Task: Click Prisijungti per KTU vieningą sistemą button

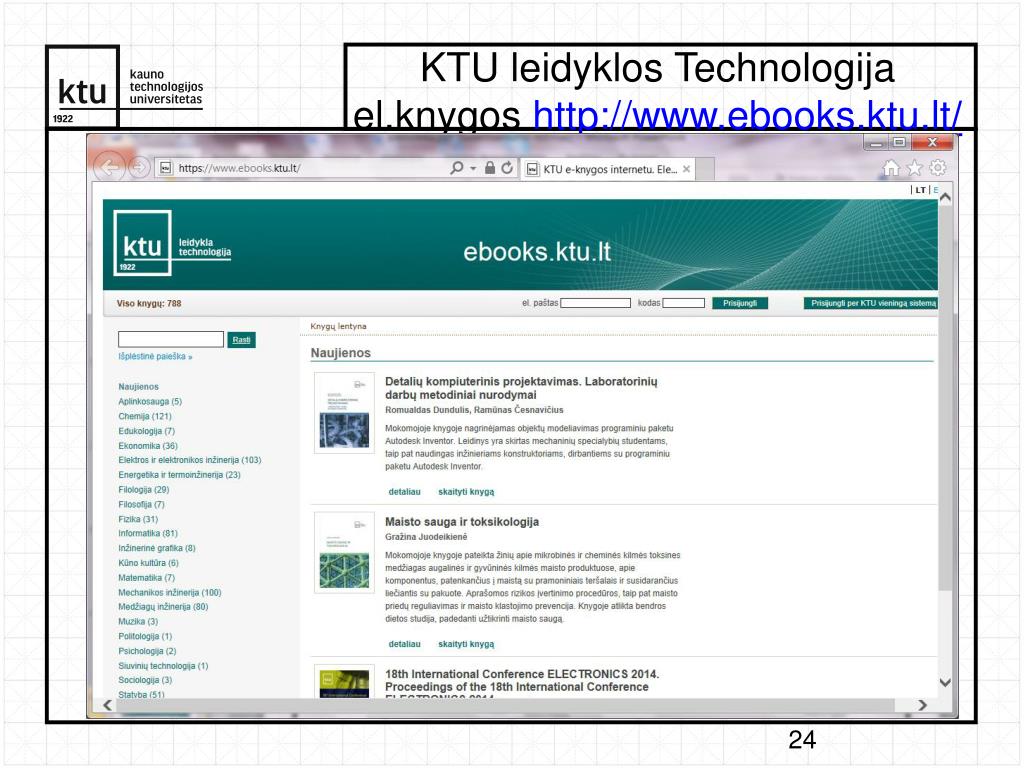Action: click(871, 303)
